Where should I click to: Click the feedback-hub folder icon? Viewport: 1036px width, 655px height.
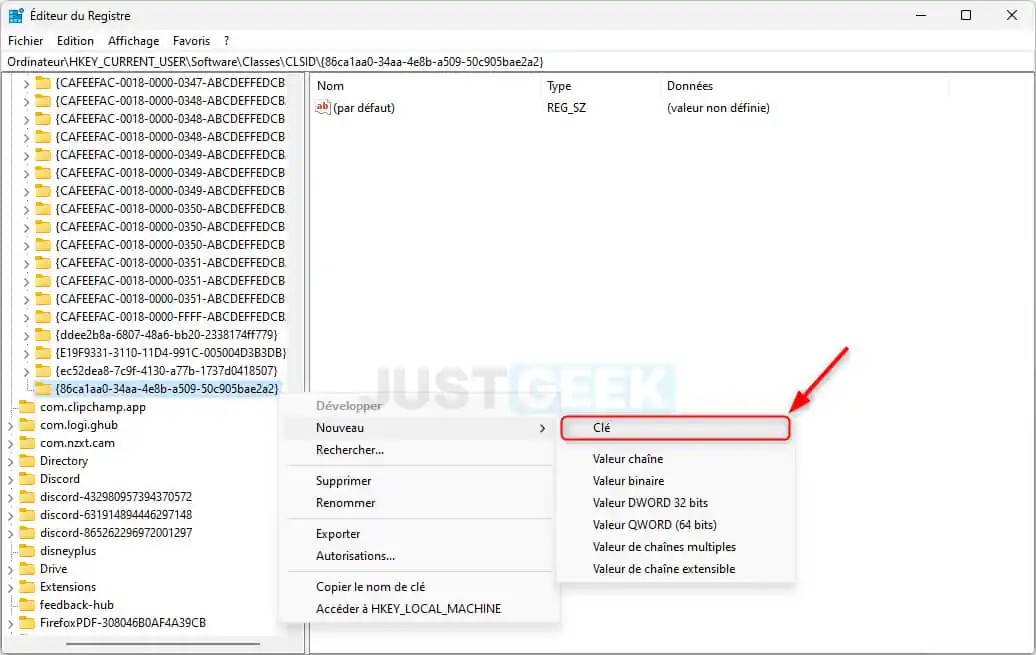(27, 605)
